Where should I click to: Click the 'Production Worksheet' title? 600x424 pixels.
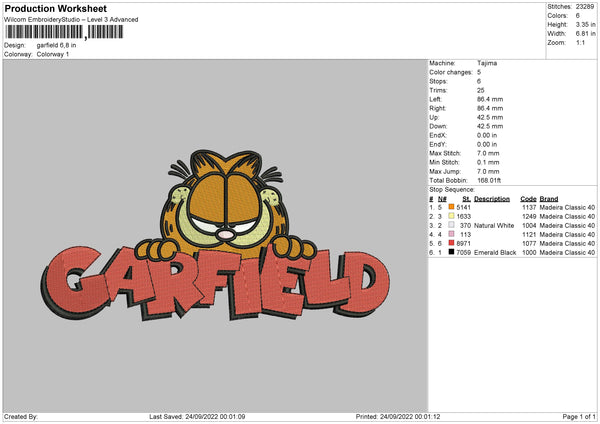pyautogui.click(x=55, y=8)
